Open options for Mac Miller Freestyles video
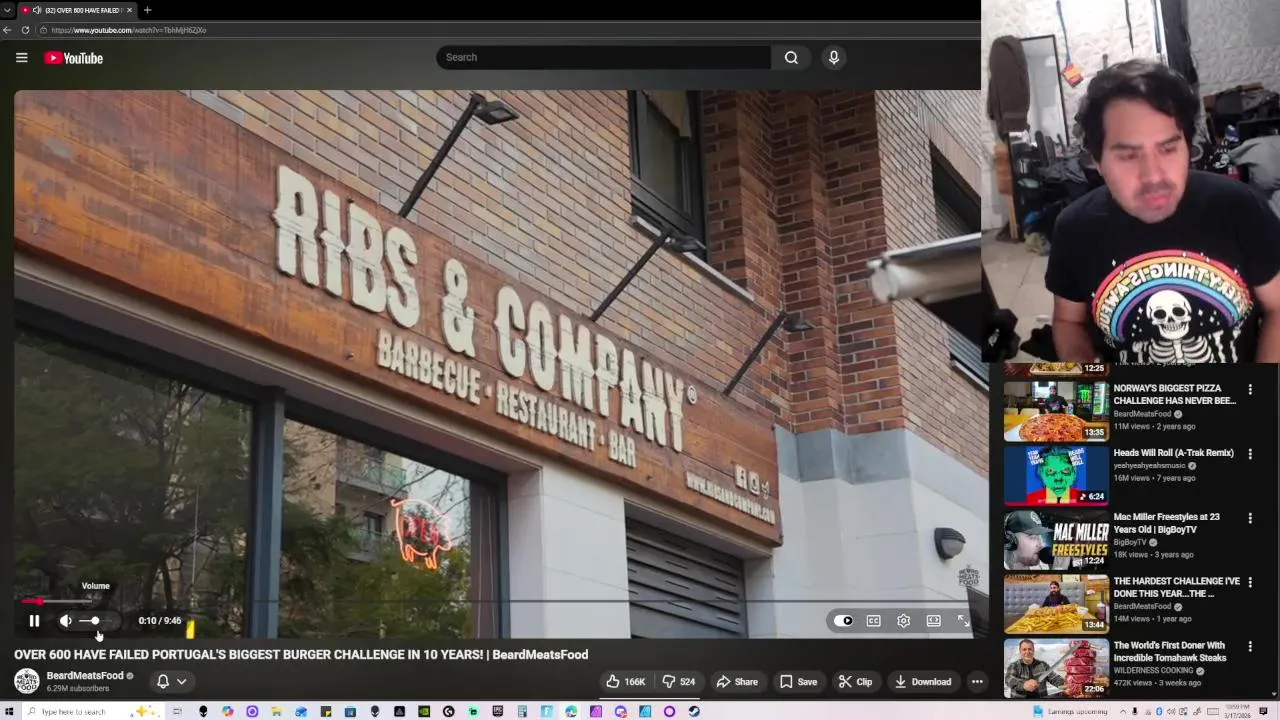Image resolution: width=1280 pixels, height=720 pixels. 1250,518
